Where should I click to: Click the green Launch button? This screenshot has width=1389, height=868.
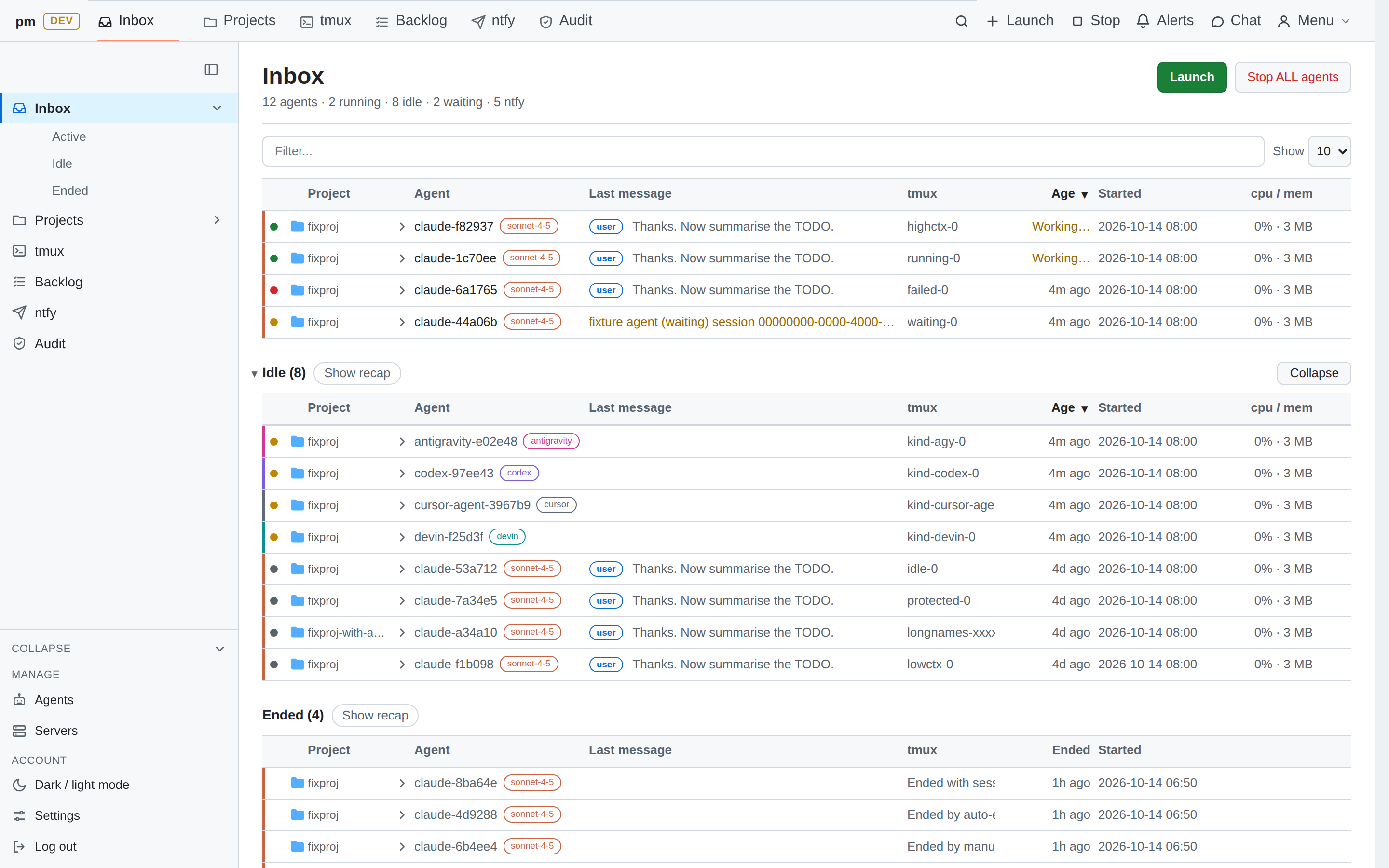(x=1192, y=77)
